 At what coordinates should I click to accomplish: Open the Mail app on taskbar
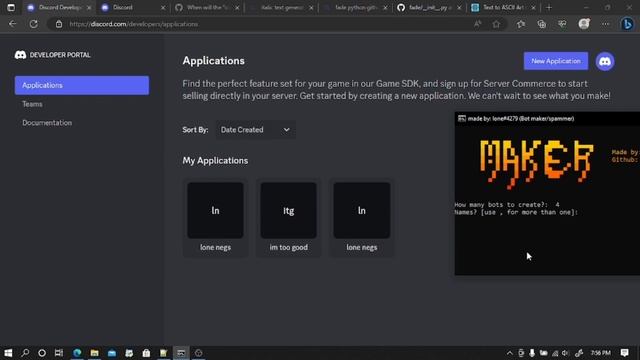pos(112,353)
